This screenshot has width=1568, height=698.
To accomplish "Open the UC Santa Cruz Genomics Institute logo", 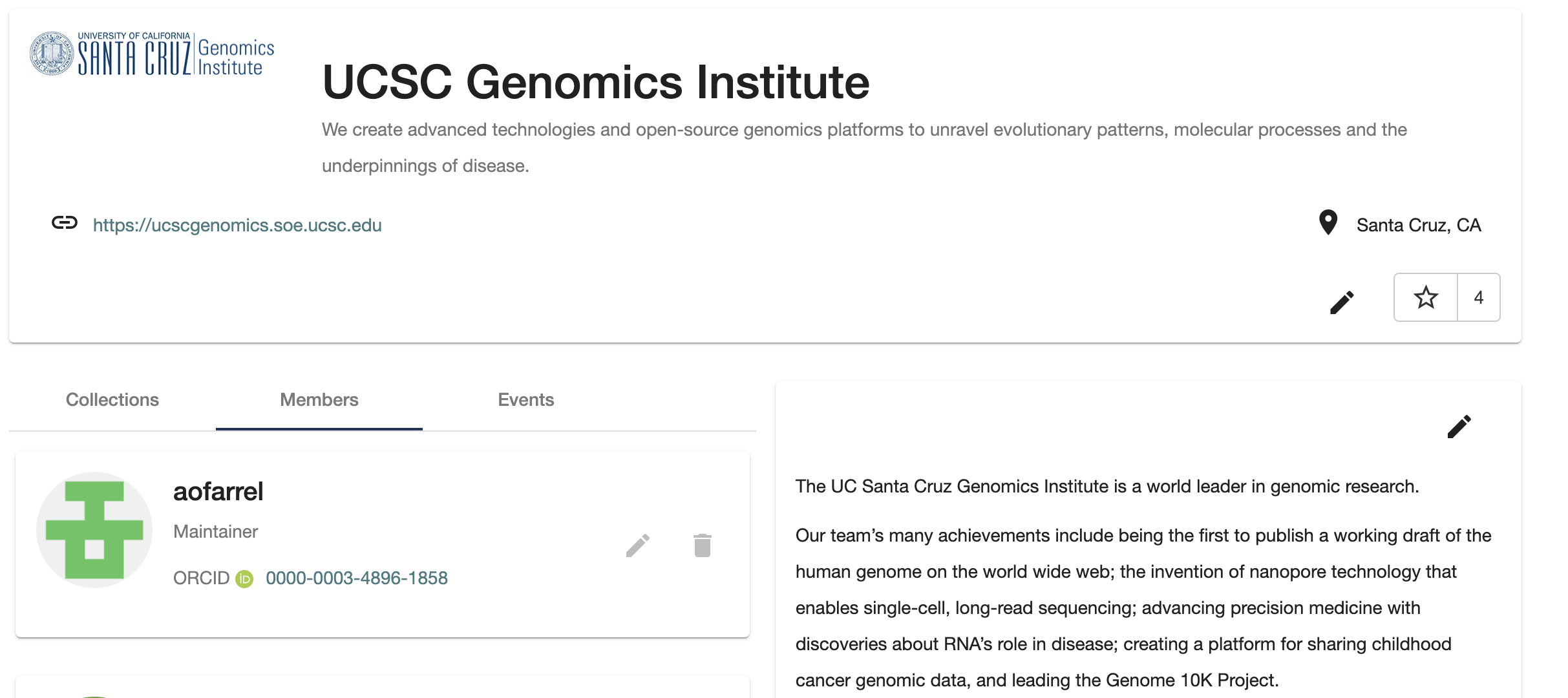I will (x=151, y=54).
